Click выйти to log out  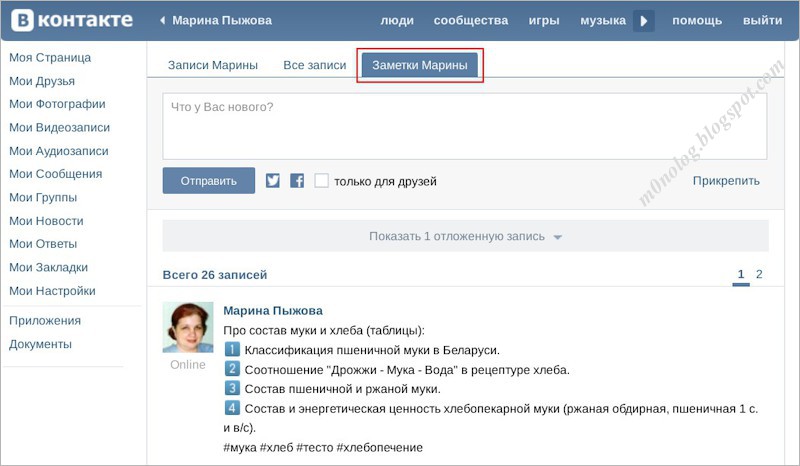point(763,21)
